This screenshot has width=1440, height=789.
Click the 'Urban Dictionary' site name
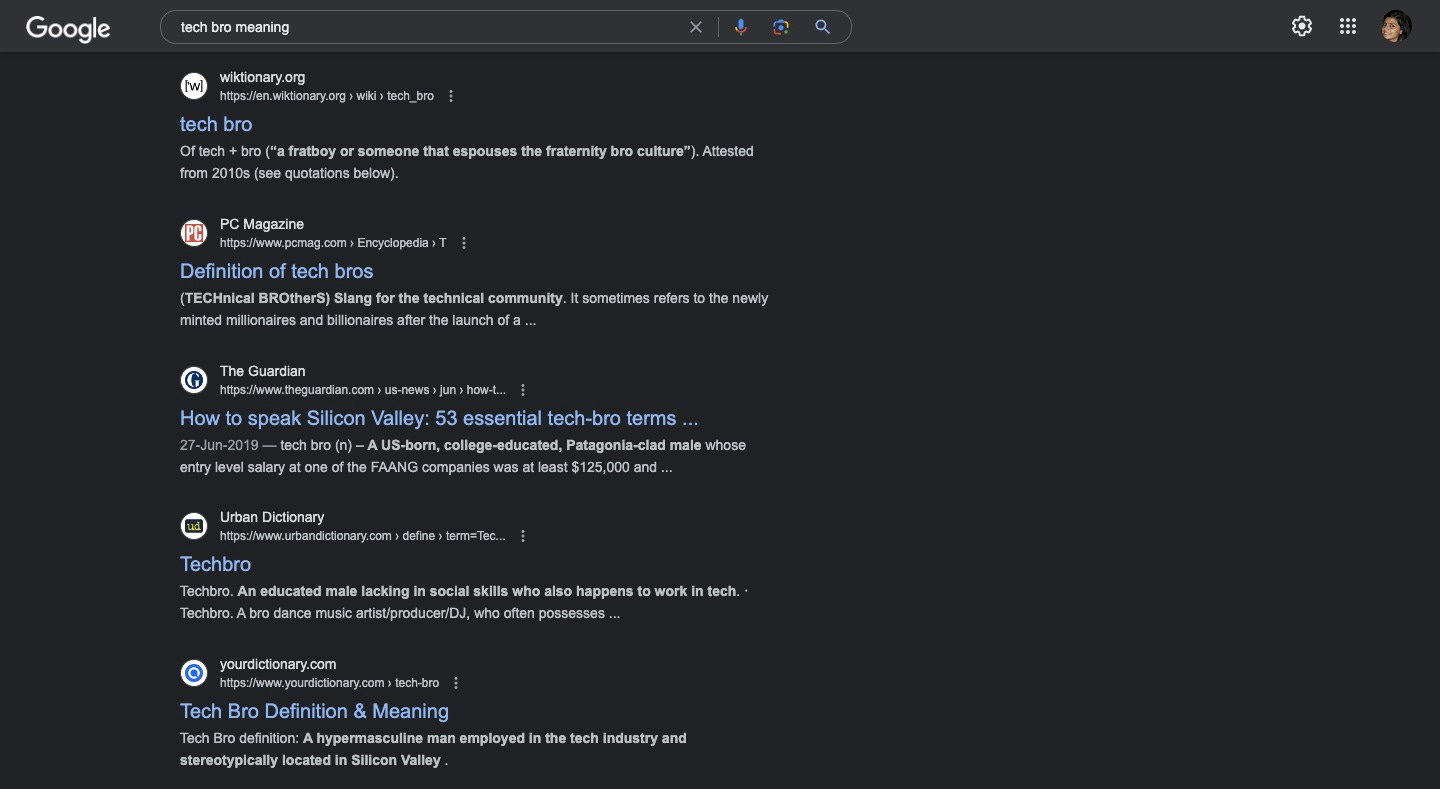pos(272,517)
